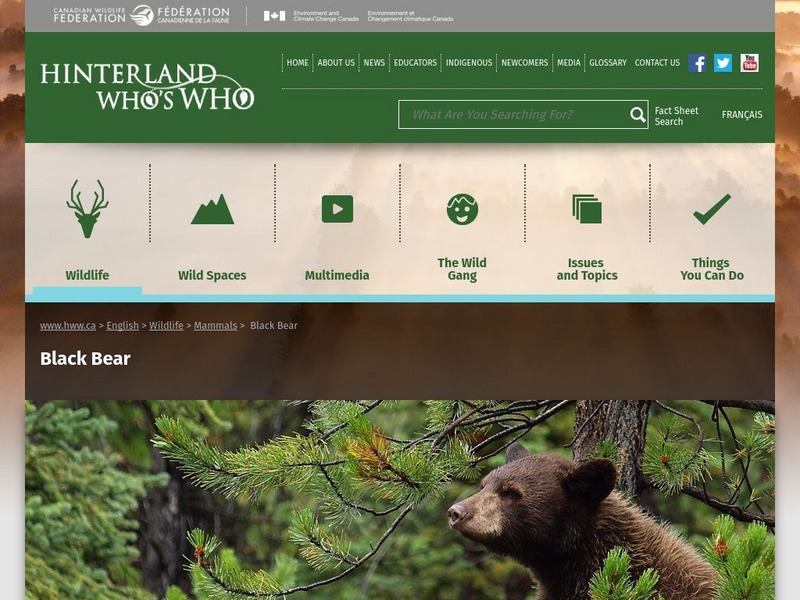Open the NEWS menu item
The height and width of the screenshot is (600, 800).
pos(374,63)
